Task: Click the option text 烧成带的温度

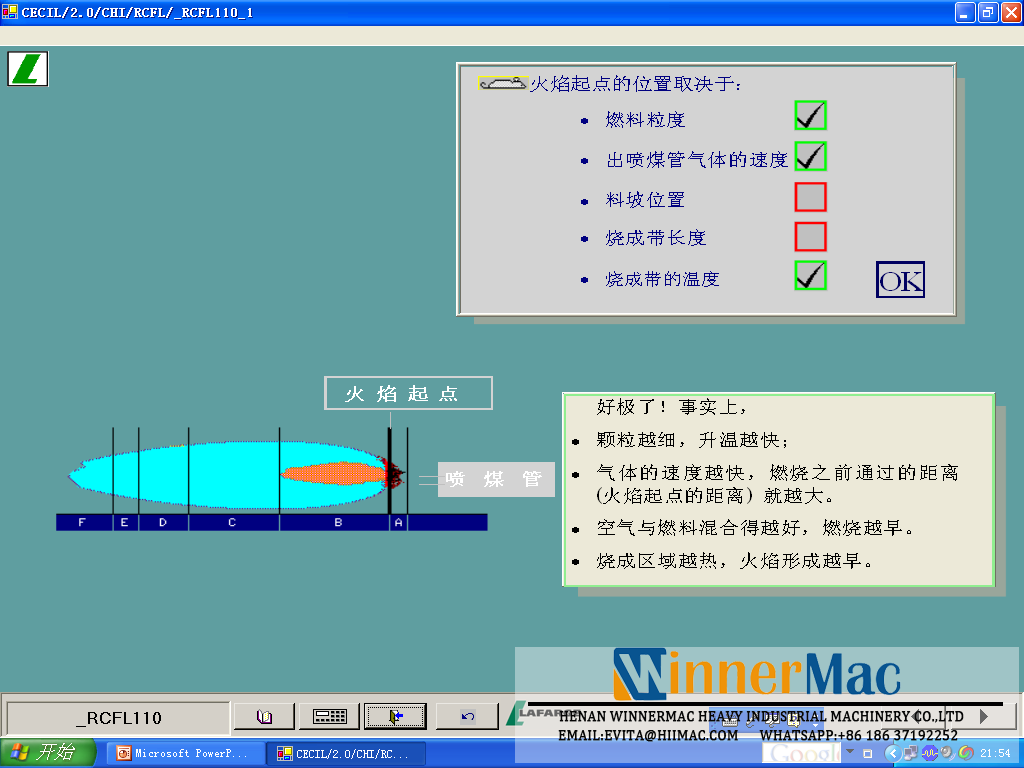Action: [x=662, y=279]
